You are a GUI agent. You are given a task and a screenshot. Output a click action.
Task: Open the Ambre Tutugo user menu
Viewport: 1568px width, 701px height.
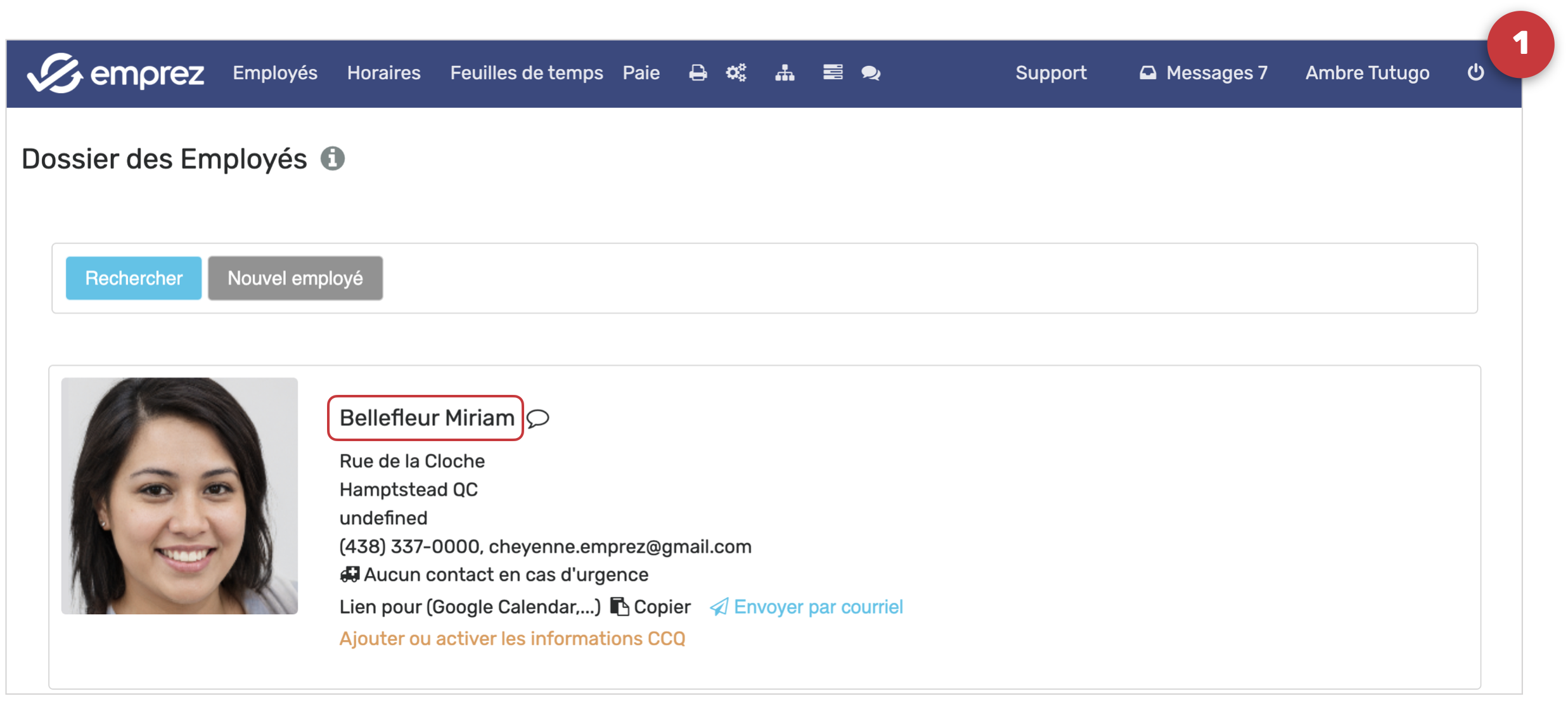click(x=1366, y=73)
